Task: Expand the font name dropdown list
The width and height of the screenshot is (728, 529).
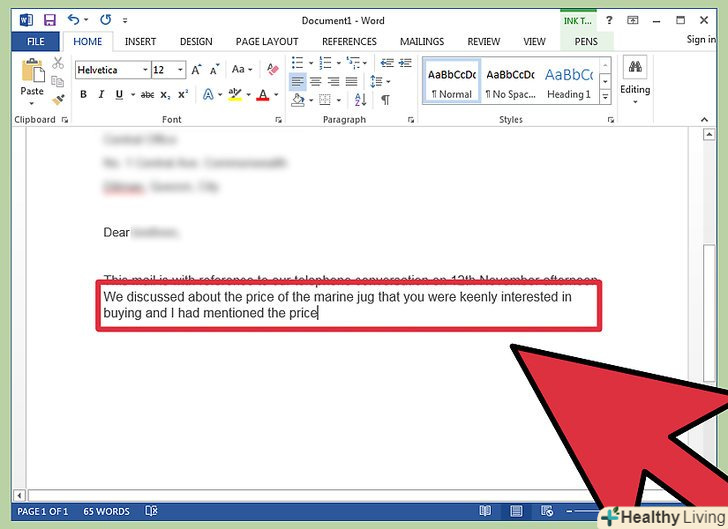Action: [x=145, y=70]
